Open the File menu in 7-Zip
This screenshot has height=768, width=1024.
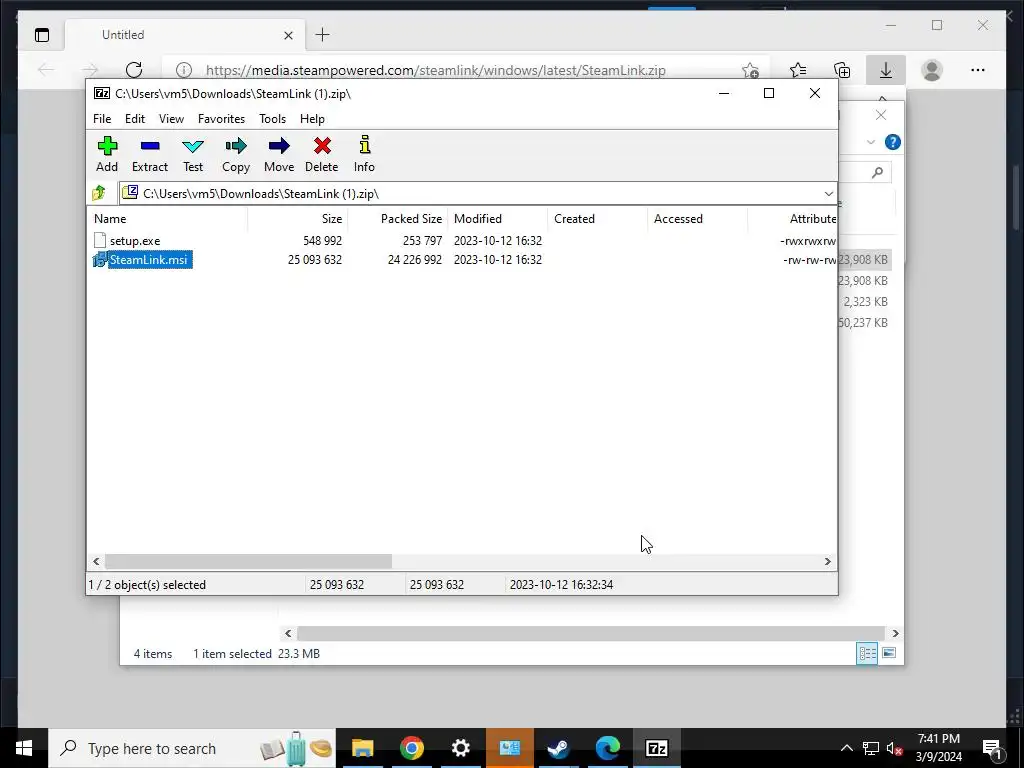coord(102,119)
